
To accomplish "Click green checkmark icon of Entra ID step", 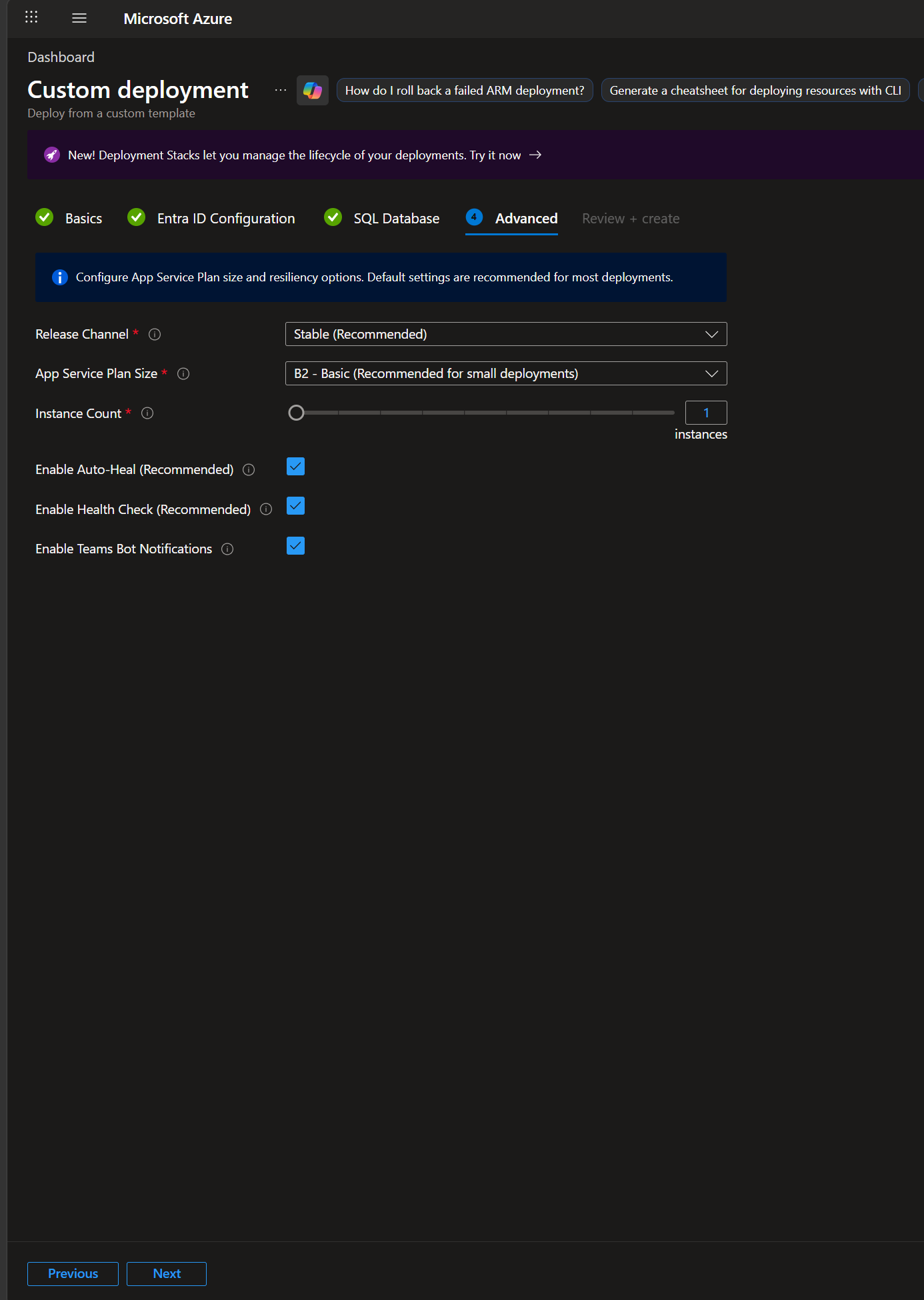I will tap(137, 217).
